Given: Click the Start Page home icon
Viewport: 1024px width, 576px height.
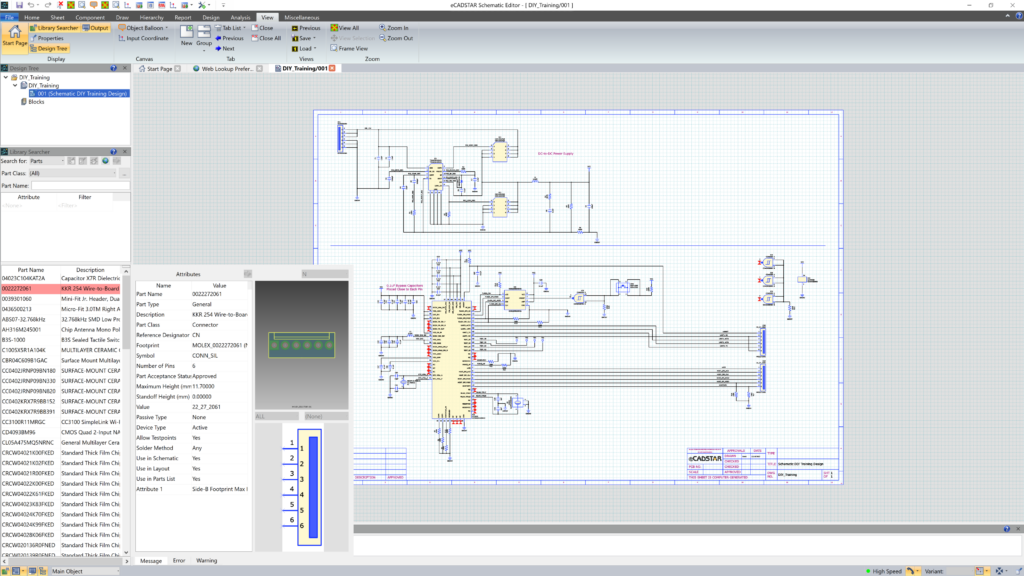Looking at the screenshot, I should (x=14, y=32).
